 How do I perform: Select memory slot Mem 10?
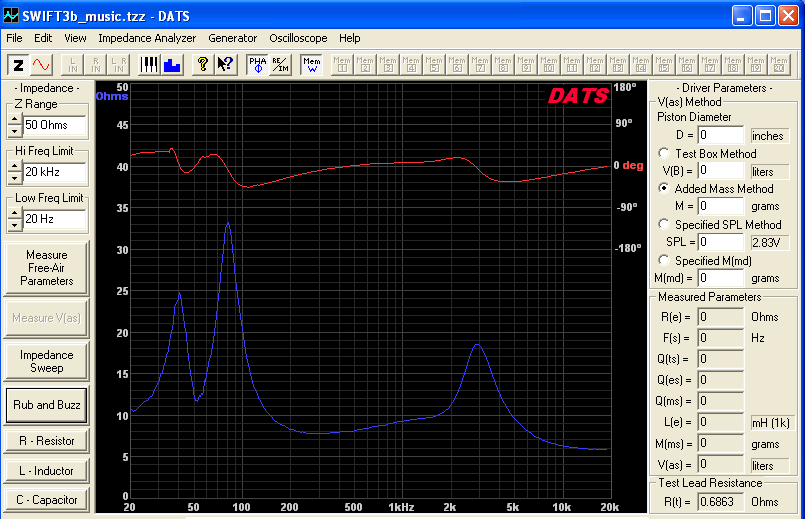[x=549, y=65]
